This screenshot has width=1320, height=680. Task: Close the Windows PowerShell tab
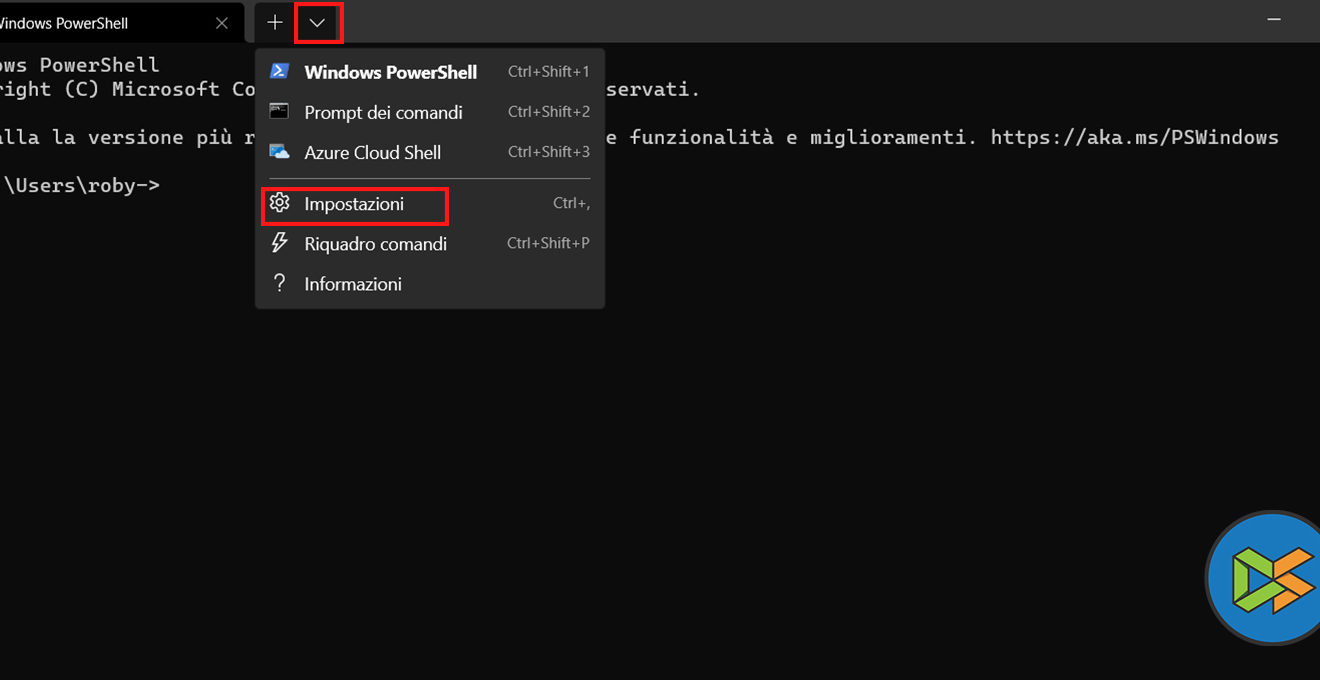tap(222, 23)
